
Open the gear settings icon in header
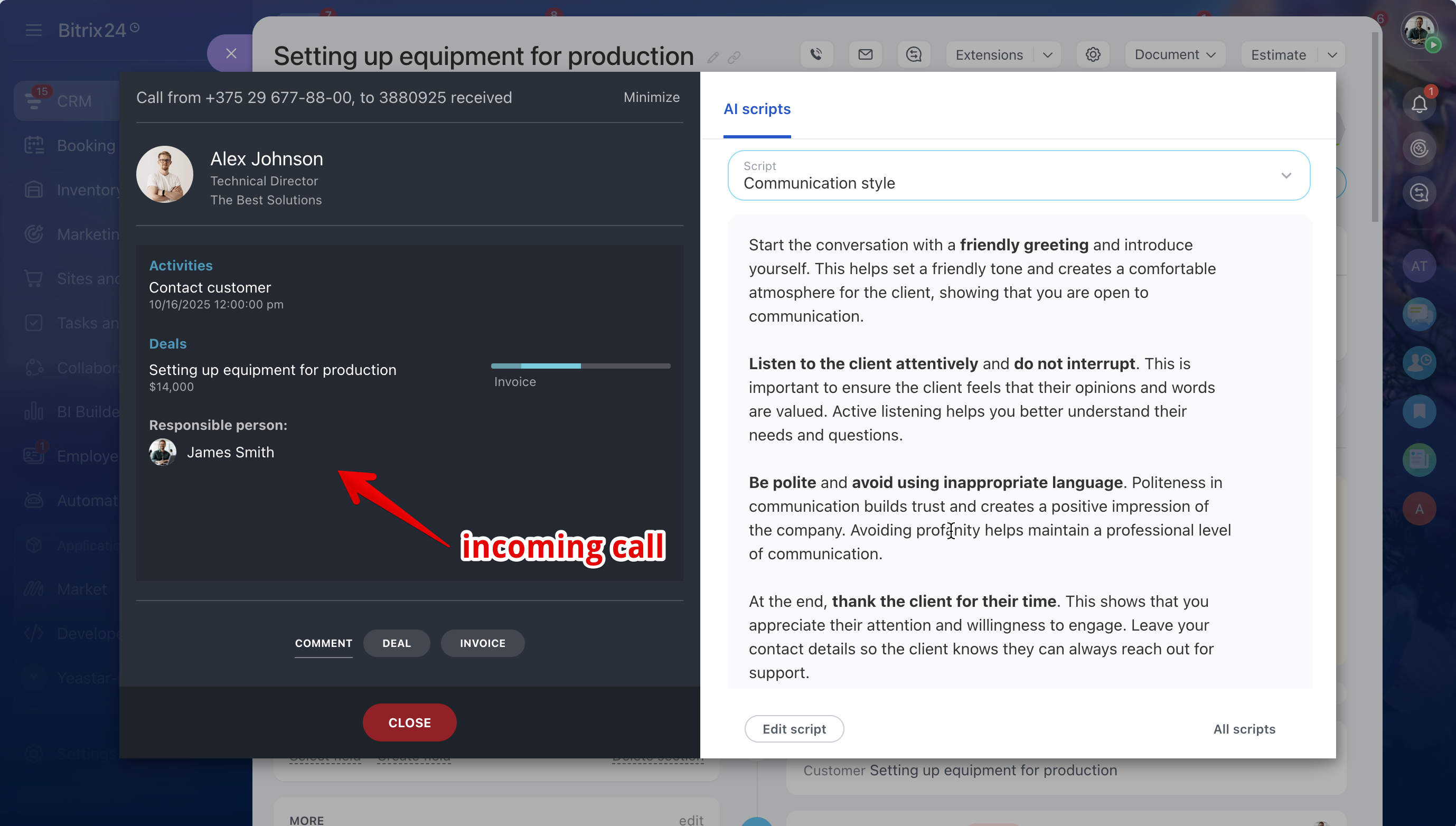[1093, 54]
